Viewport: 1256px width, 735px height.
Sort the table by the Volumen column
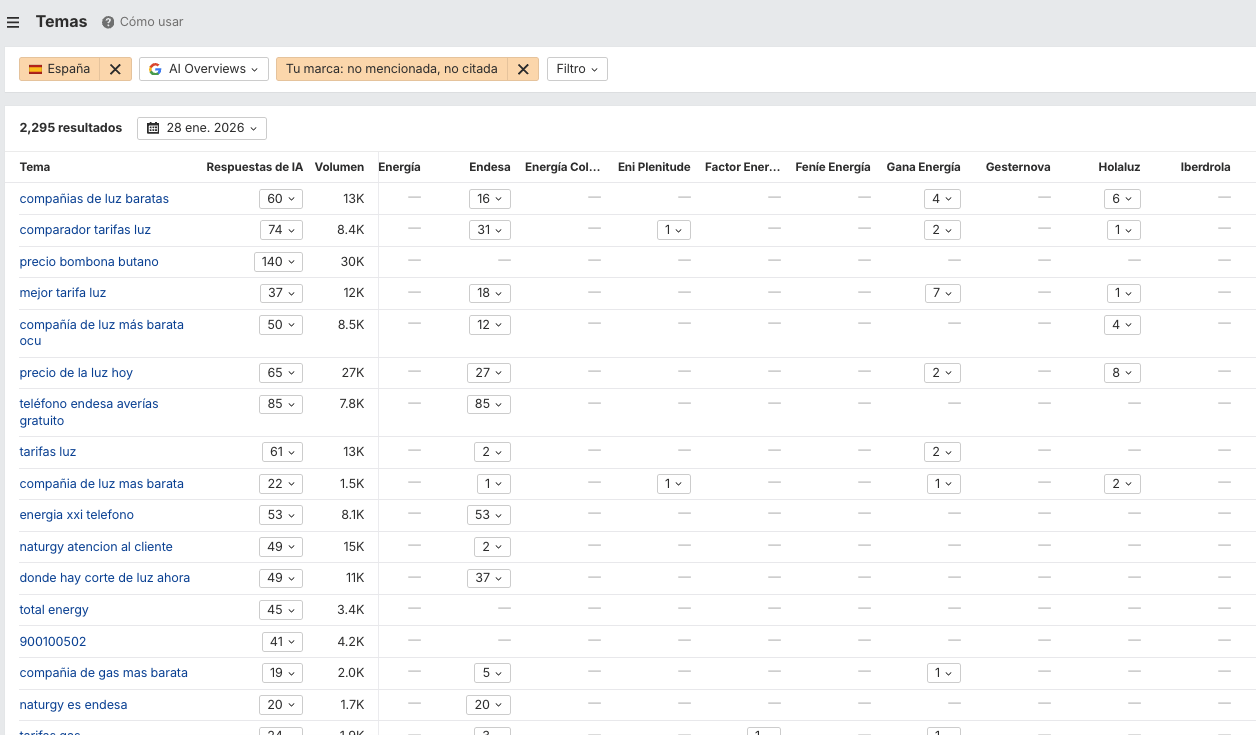point(340,167)
